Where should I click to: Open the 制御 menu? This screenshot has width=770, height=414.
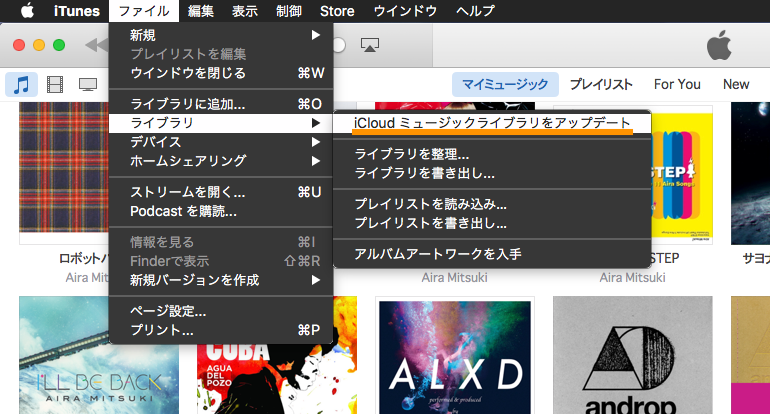[289, 11]
